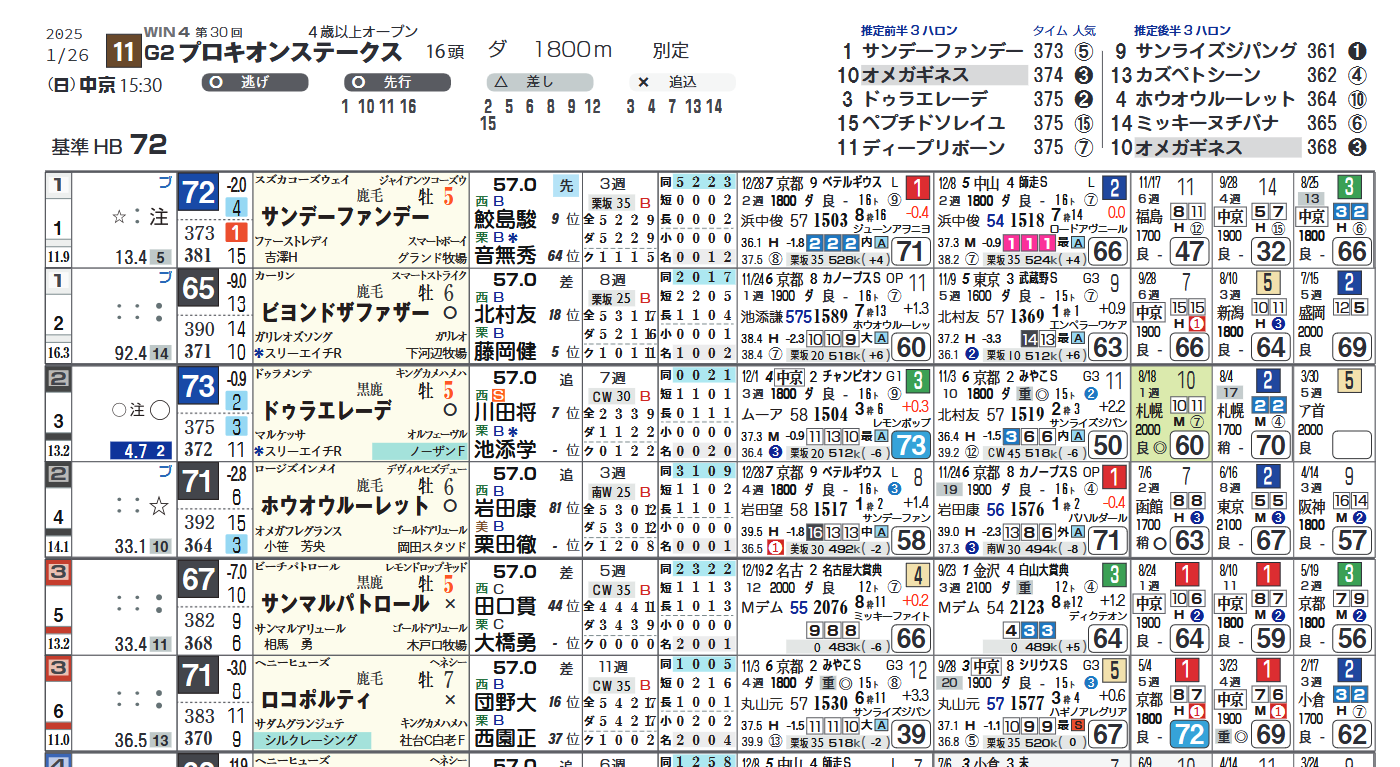This screenshot has width=1400, height=767.
Task: Click the dark HB 65 box beside ビヨンドザファザー
Action: tap(199, 290)
